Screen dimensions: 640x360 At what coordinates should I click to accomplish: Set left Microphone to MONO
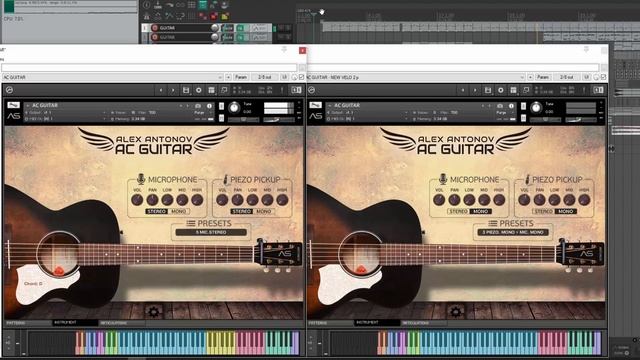178,211
